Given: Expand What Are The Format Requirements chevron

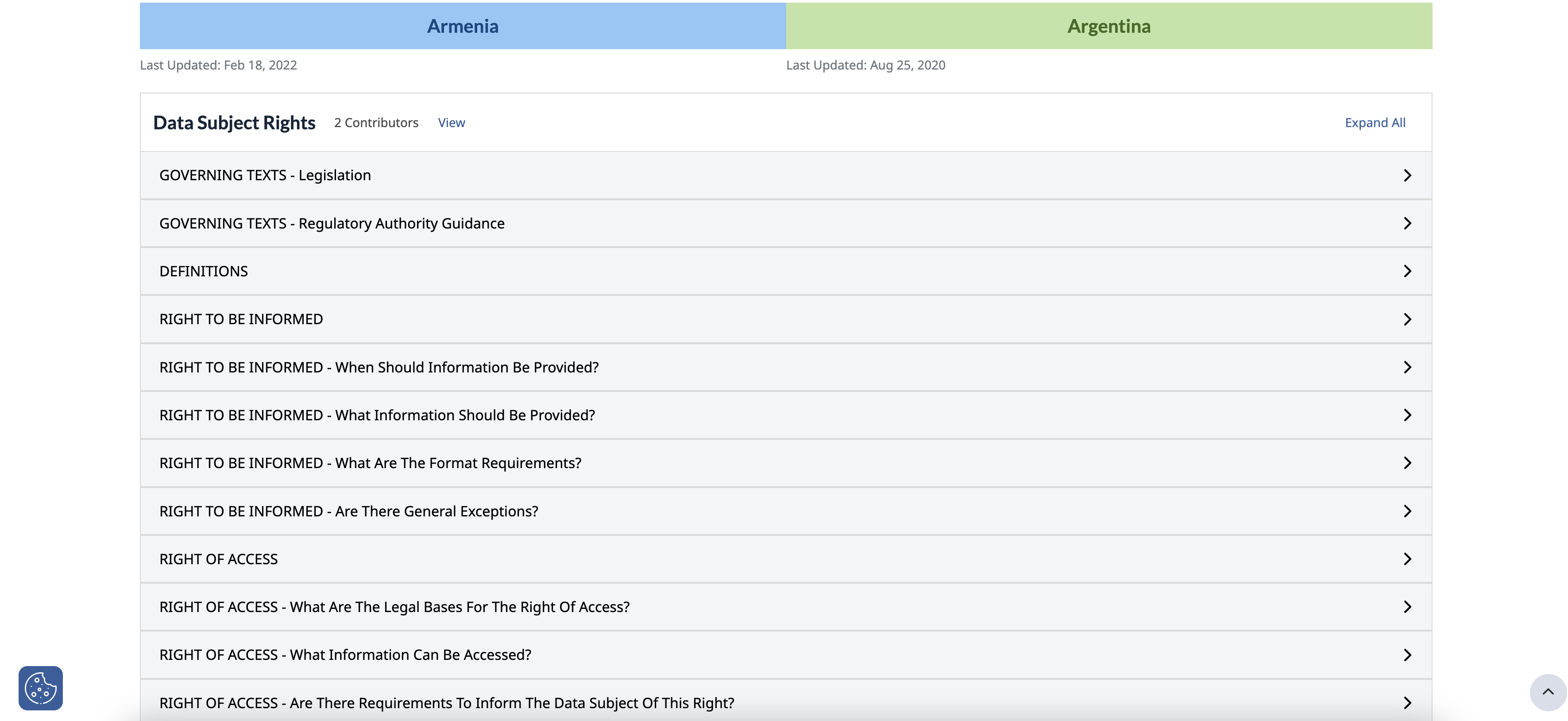Looking at the screenshot, I should click(1407, 463).
